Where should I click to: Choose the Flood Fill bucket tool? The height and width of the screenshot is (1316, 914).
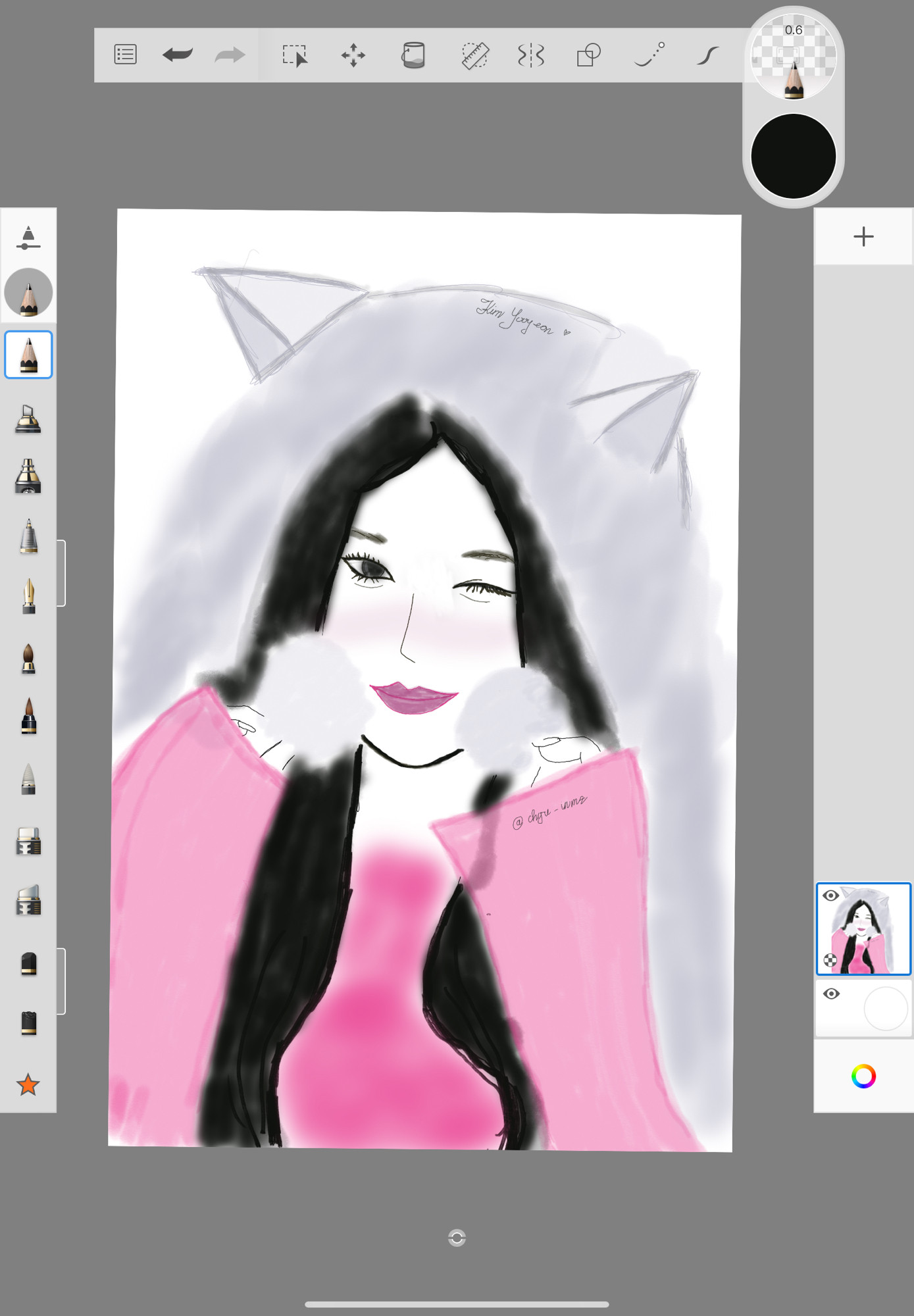pyautogui.click(x=413, y=55)
